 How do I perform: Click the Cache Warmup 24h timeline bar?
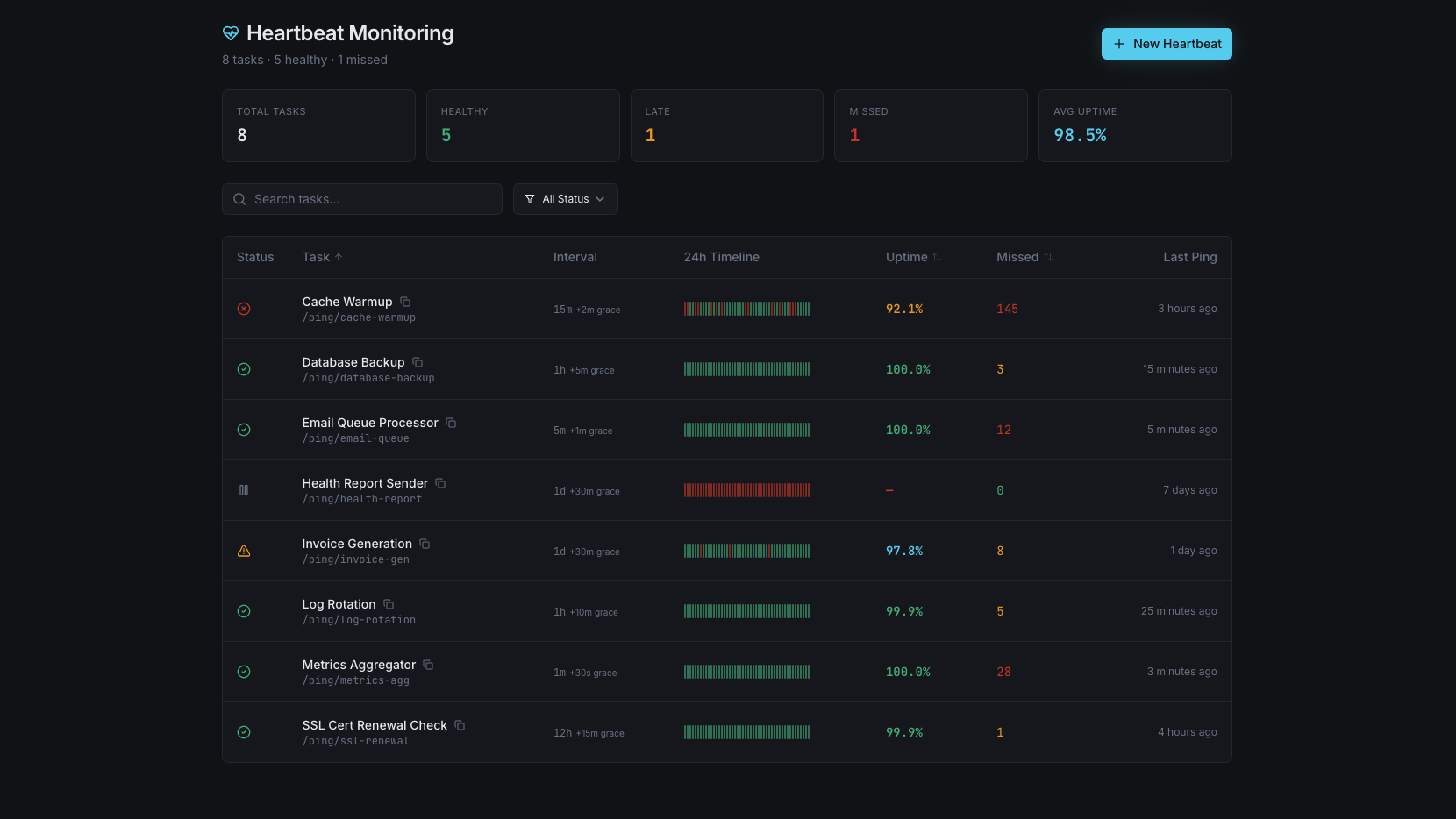[x=746, y=309]
